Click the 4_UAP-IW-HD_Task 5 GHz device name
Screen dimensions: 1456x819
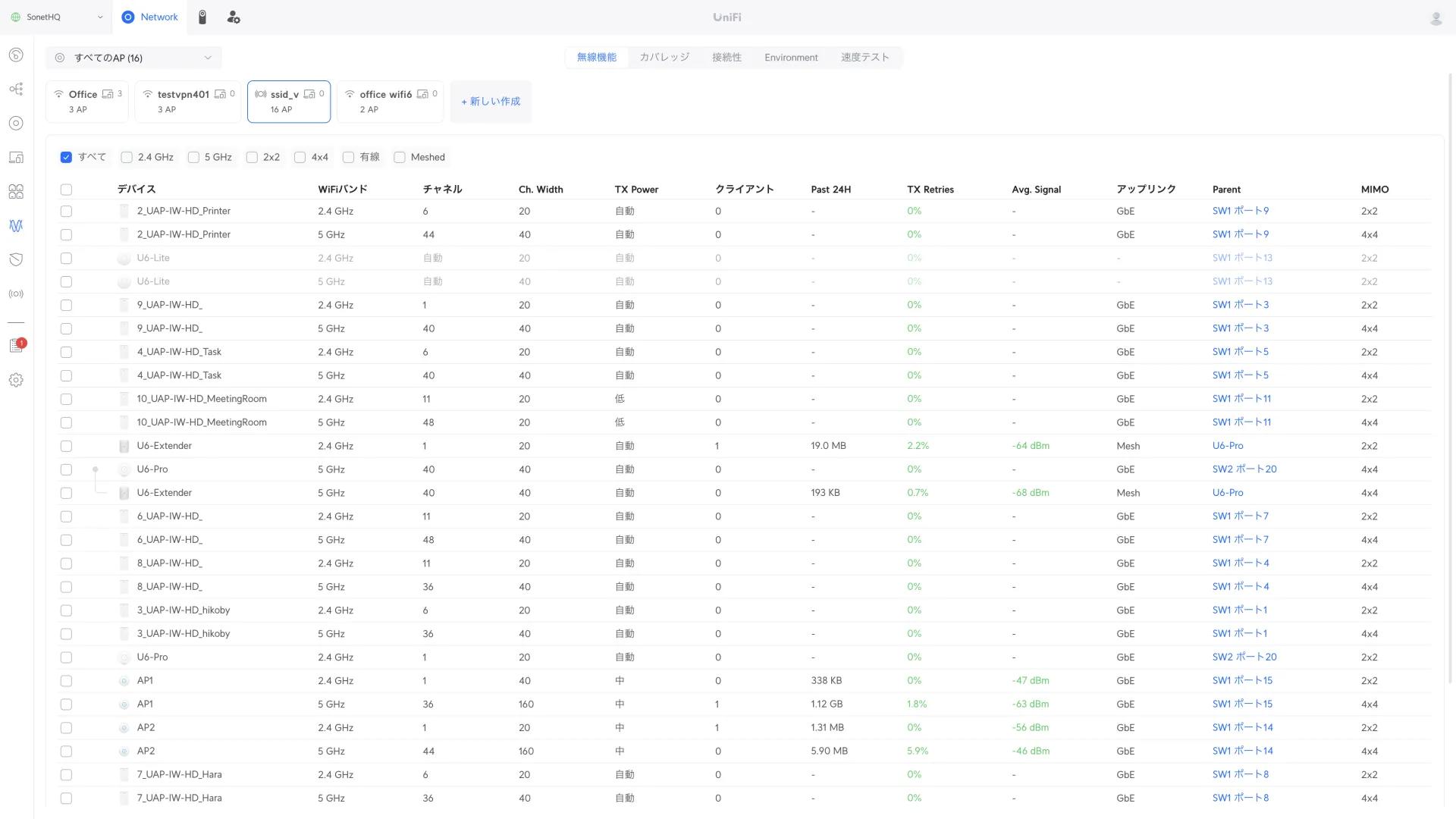179,375
